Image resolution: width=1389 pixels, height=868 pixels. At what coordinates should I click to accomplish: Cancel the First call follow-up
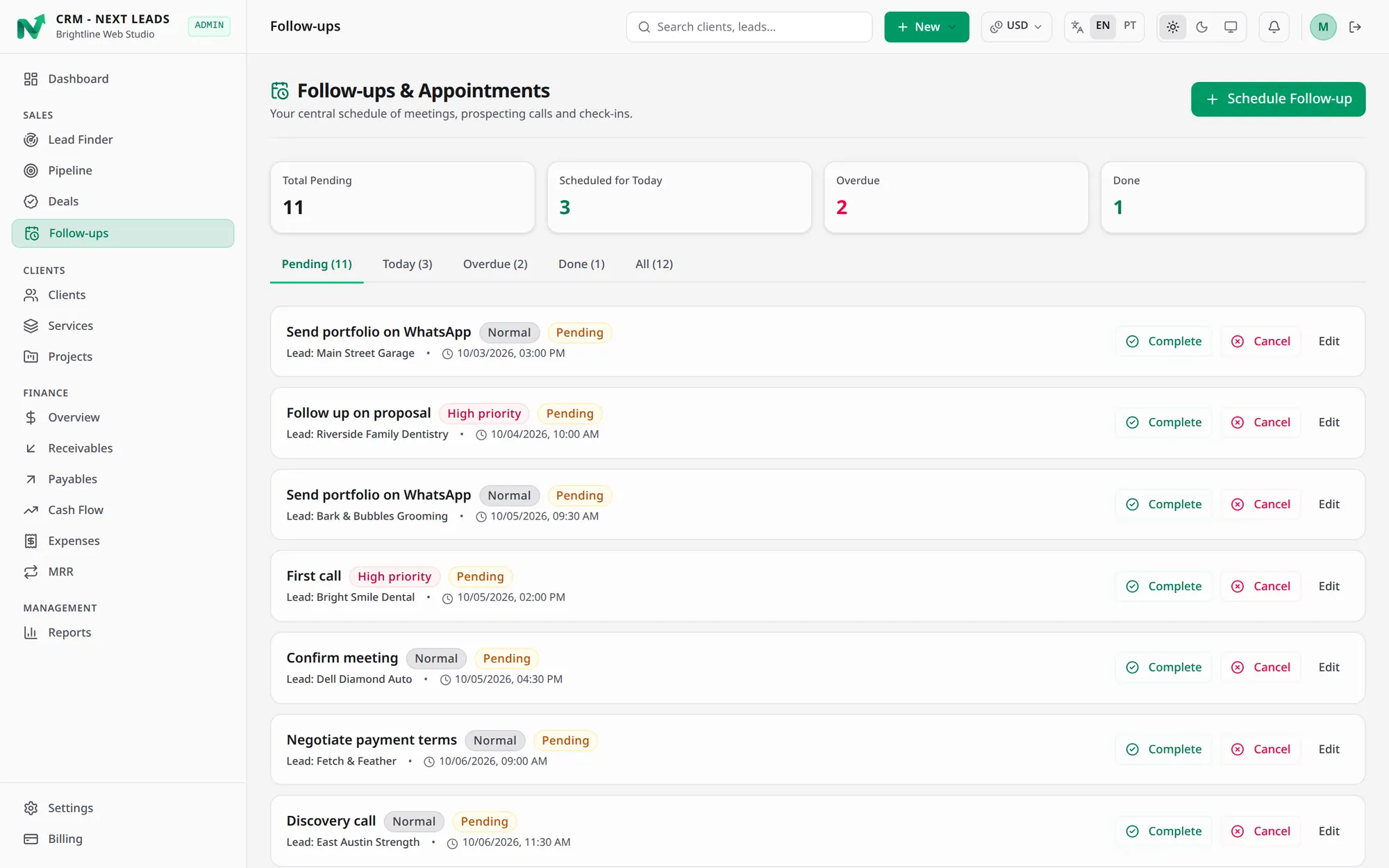point(1261,586)
